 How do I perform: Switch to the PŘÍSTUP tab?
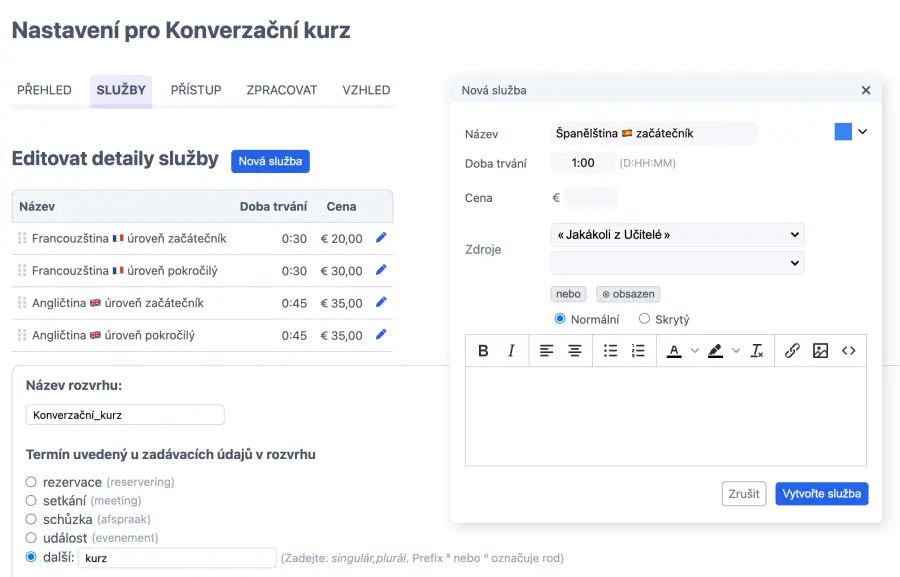pyautogui.click(x=196, y=90)
